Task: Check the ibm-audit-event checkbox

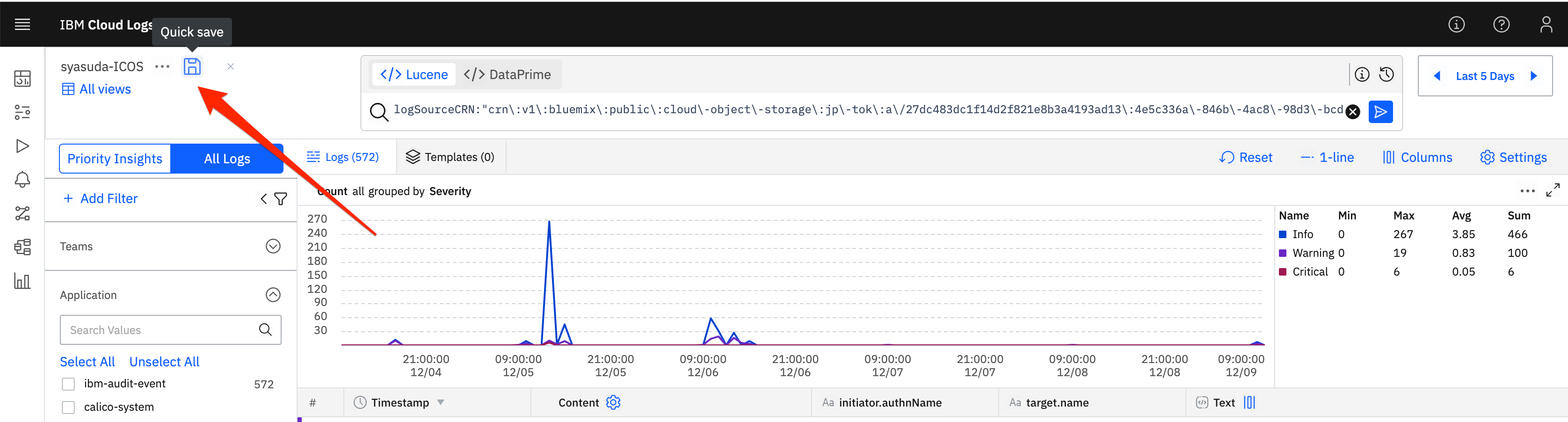Action: click(x=68, y=384)
